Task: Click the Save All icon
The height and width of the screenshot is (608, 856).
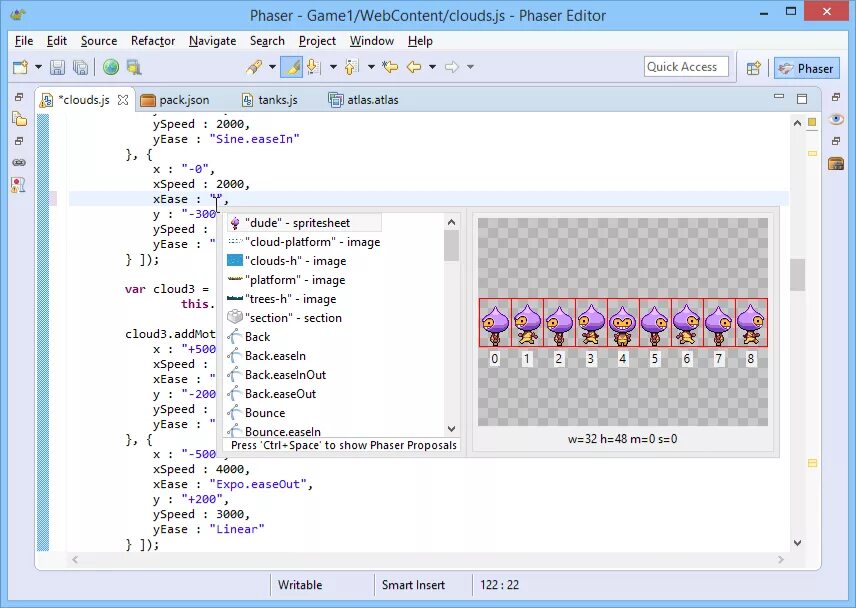Action: (x=80, y=67)
